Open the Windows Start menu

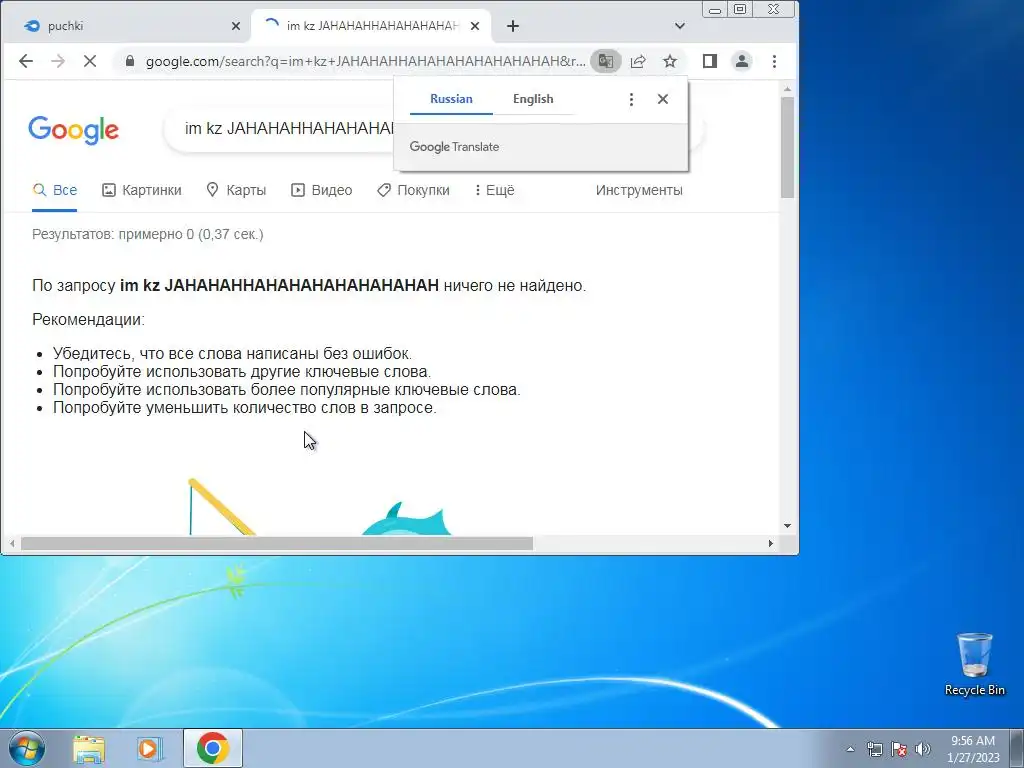(26, 748)
